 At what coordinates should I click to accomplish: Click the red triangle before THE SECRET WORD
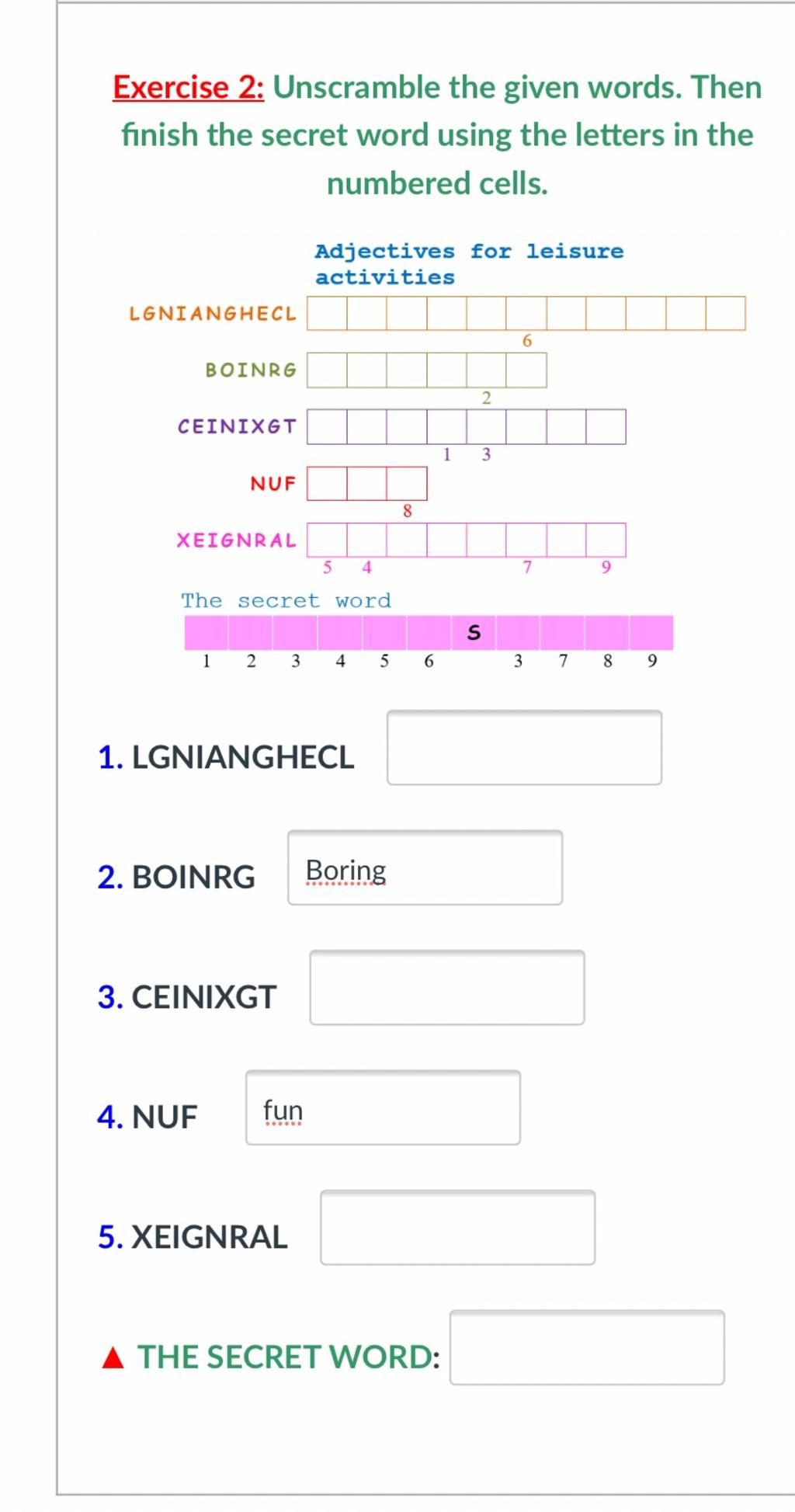(x=113, y=1357)
